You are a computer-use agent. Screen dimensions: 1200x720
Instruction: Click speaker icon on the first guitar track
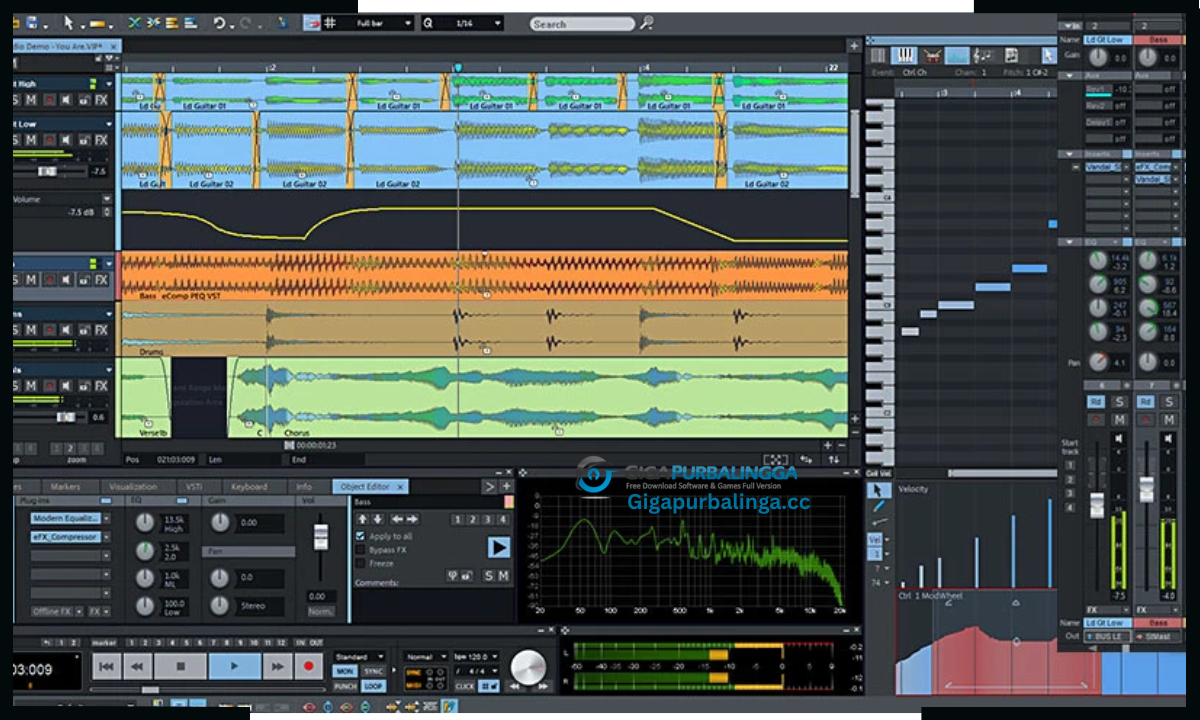point(65,100)
